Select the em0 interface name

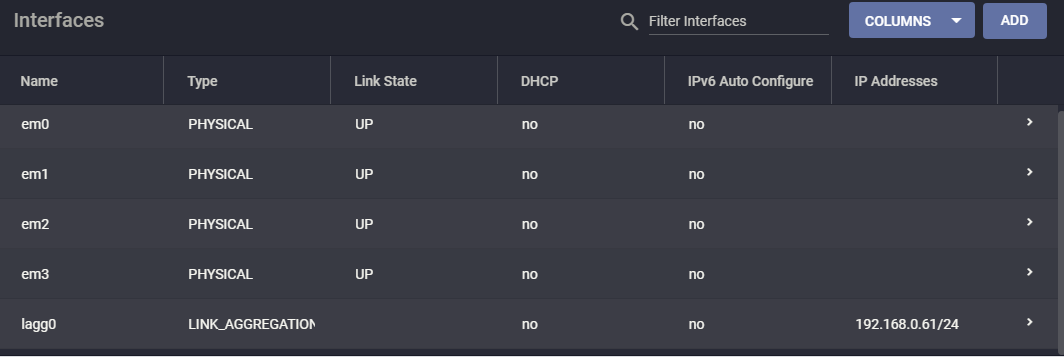(35, 124)
